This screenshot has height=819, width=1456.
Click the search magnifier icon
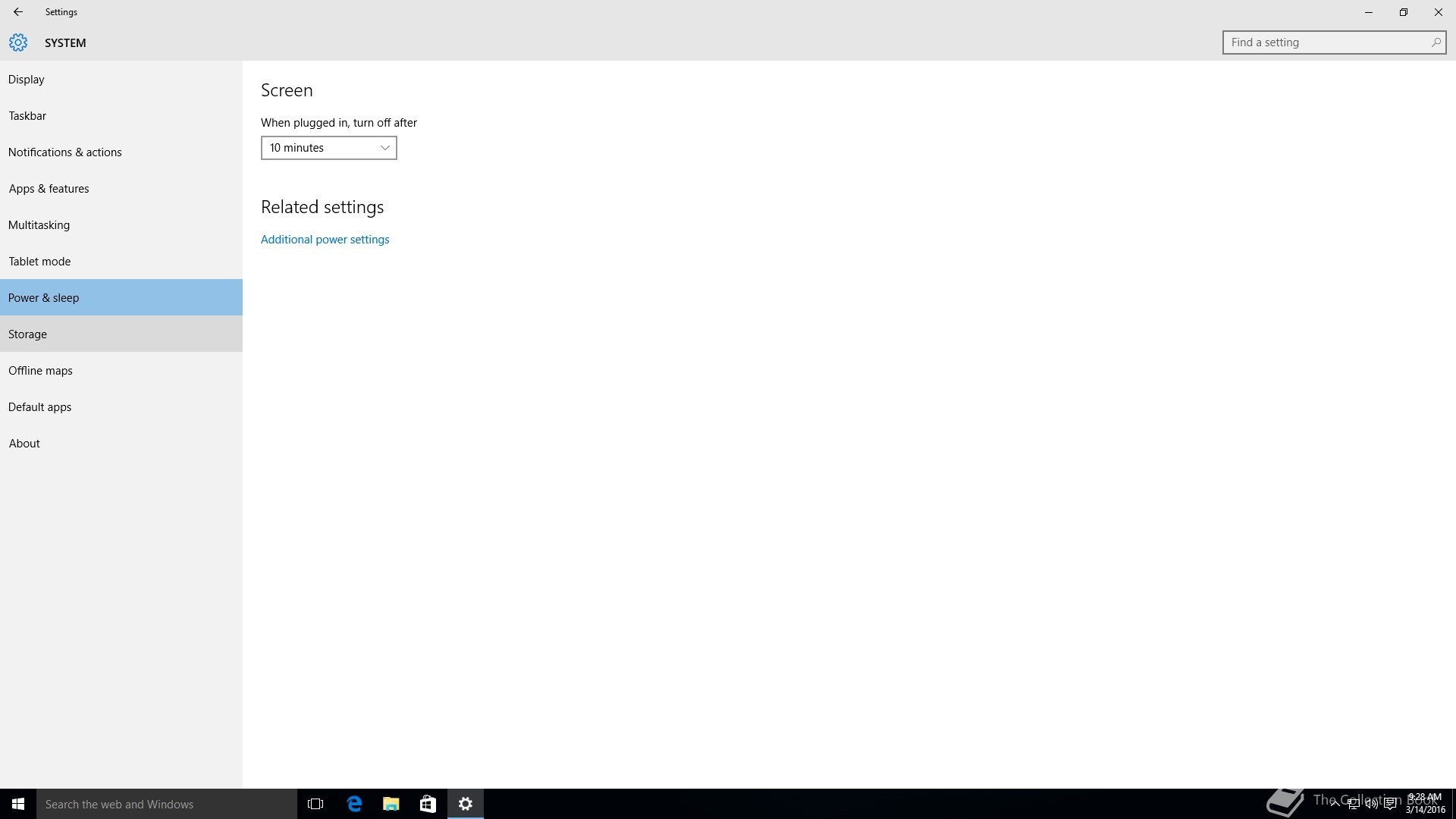1436,42
